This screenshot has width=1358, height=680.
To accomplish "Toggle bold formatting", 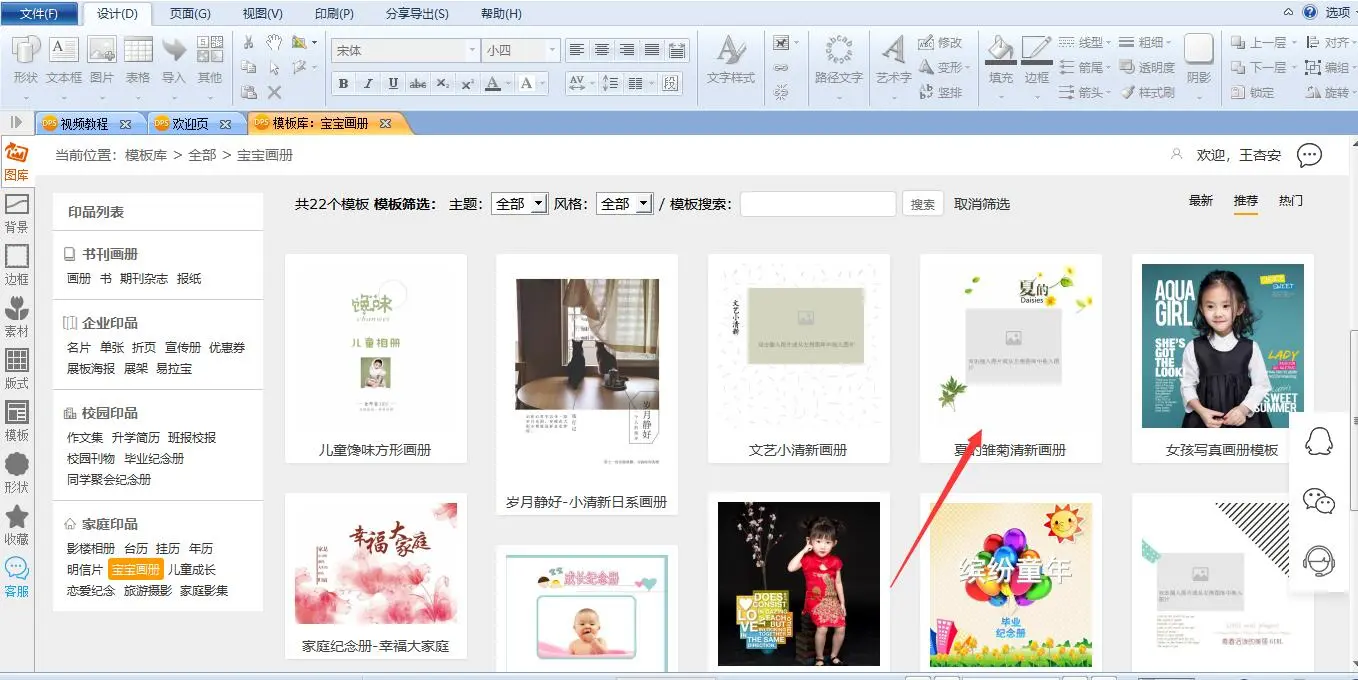I will 344,84.
